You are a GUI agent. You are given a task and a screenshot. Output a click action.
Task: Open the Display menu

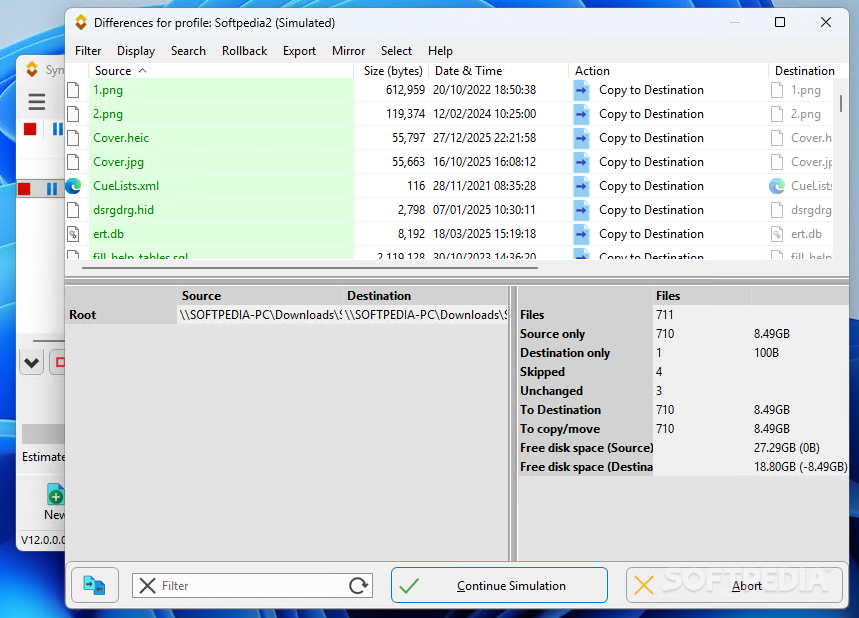click(x=136, y=51)
